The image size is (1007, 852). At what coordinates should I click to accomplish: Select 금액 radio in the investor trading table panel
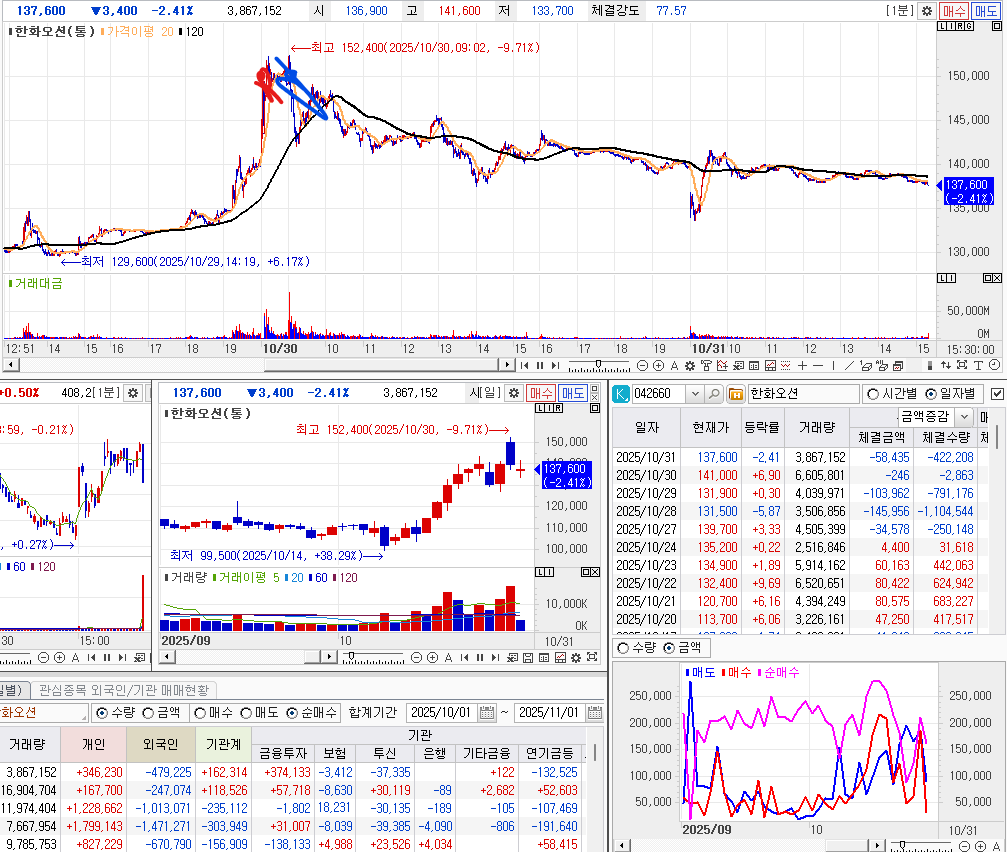click(148, 713)
